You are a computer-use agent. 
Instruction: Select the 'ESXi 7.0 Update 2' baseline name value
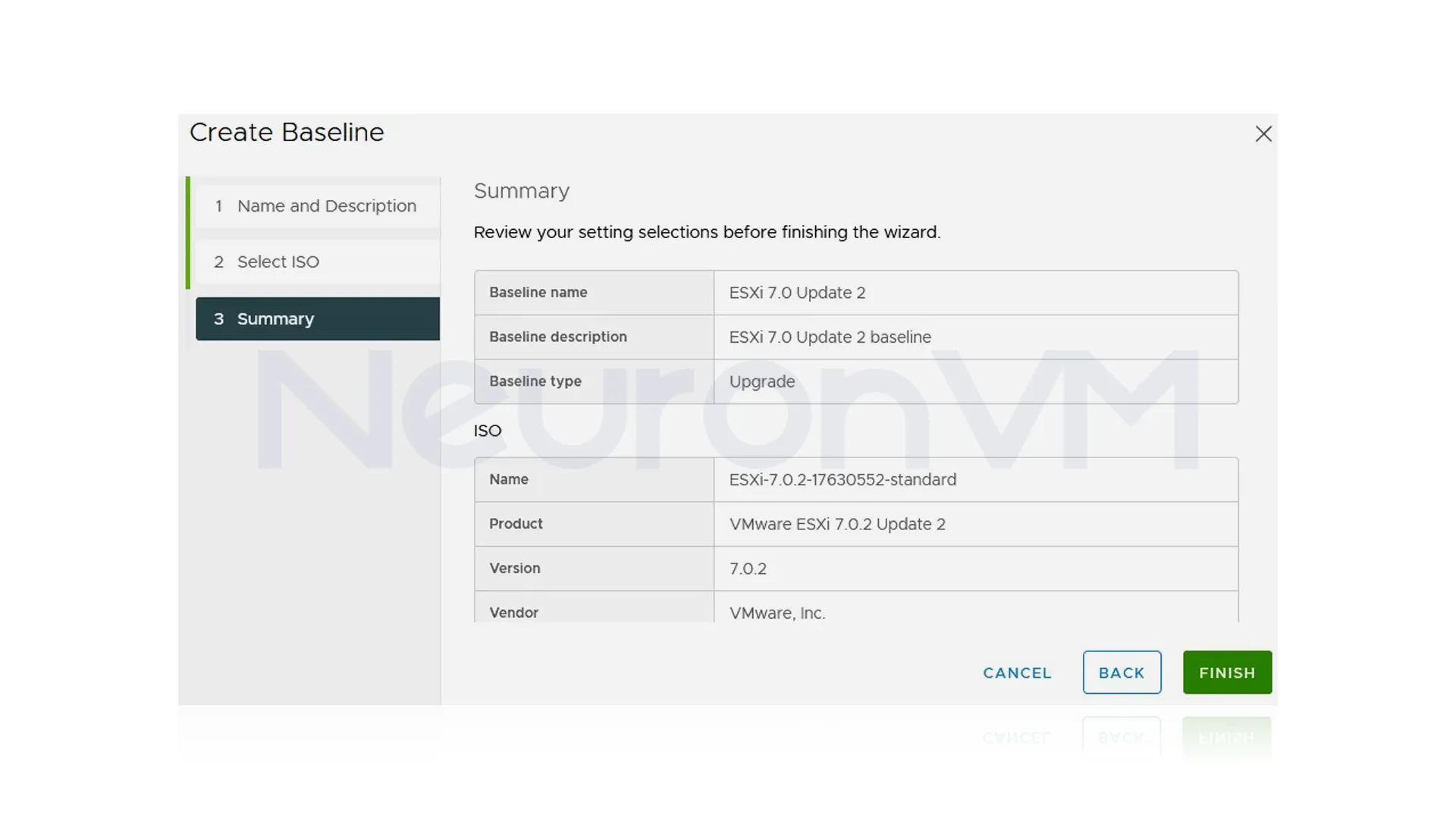pyautogui.click(x=797, y=293)
